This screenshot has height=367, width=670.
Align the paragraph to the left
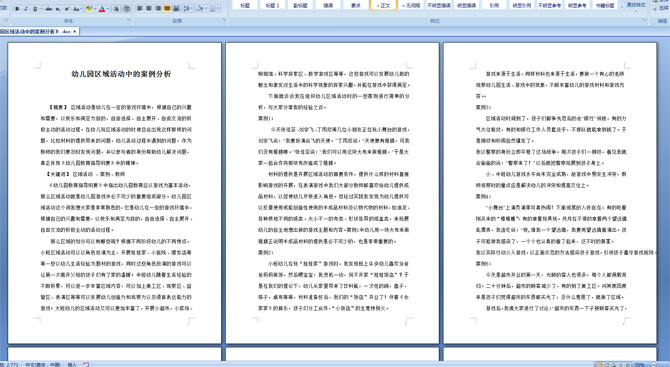point(139,9)
